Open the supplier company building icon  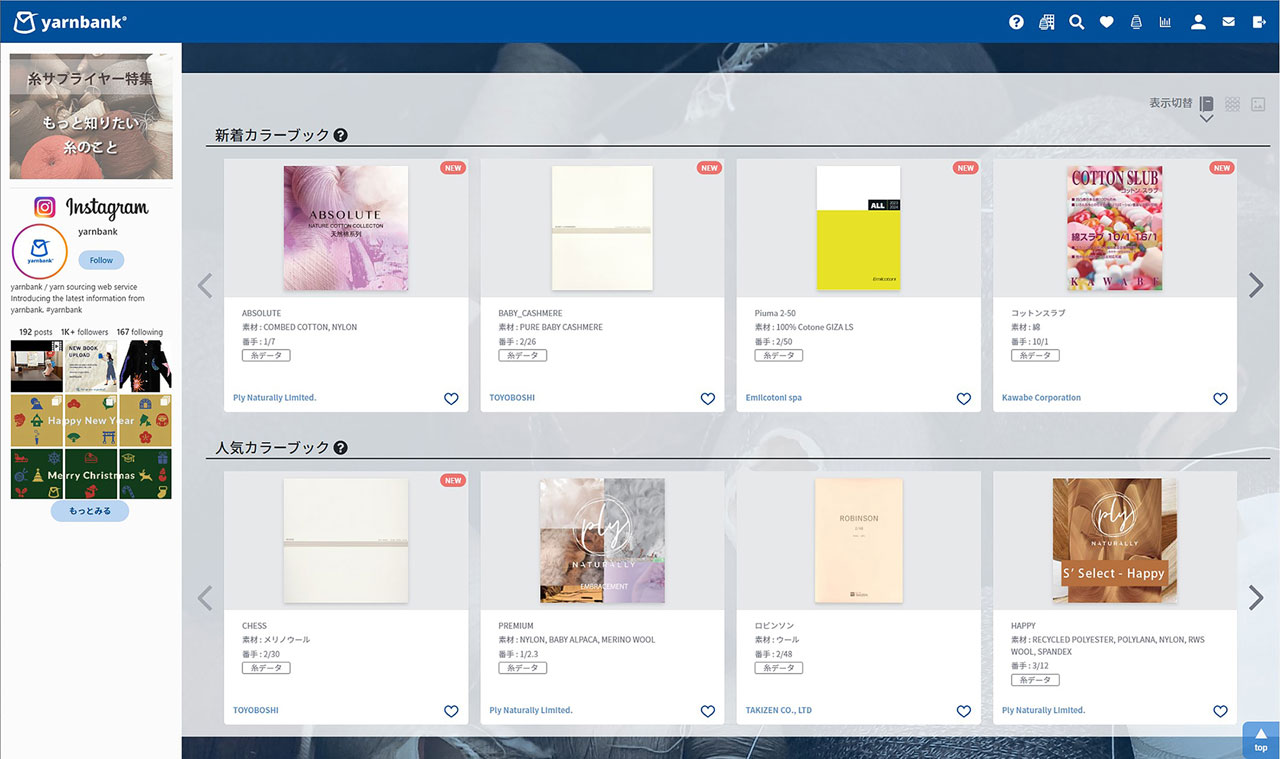[1047, 22]
